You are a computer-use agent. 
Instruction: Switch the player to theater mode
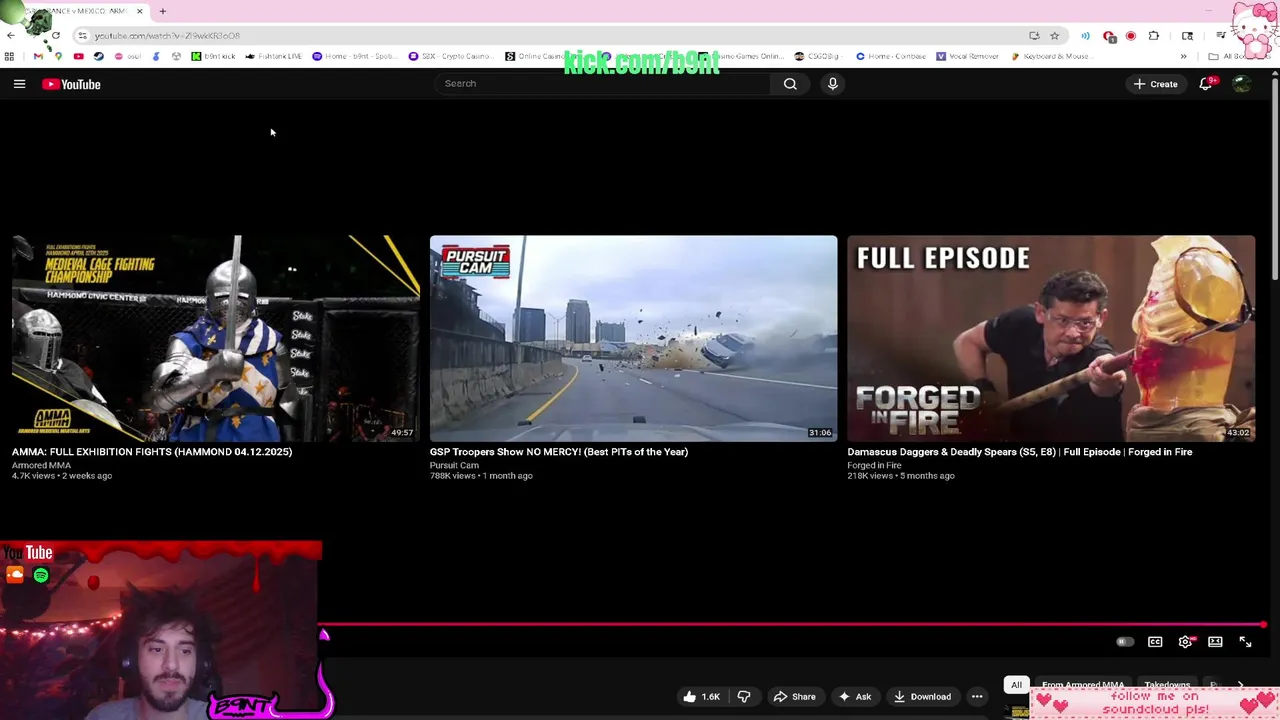1215,642
